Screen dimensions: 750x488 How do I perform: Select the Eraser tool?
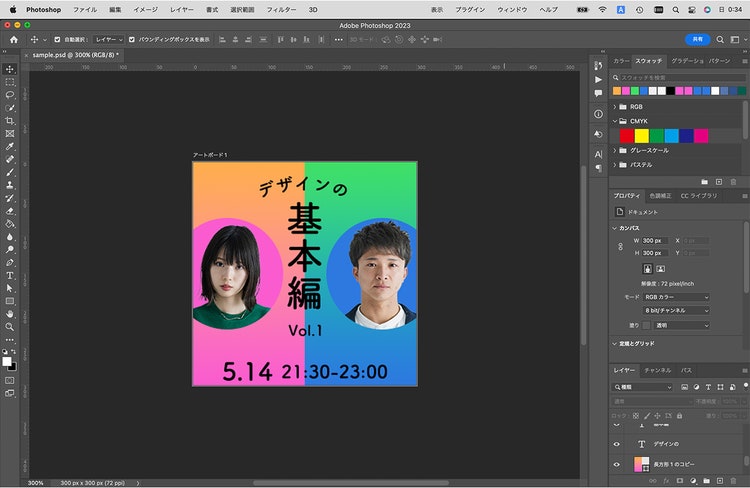[x=10, y=211]
